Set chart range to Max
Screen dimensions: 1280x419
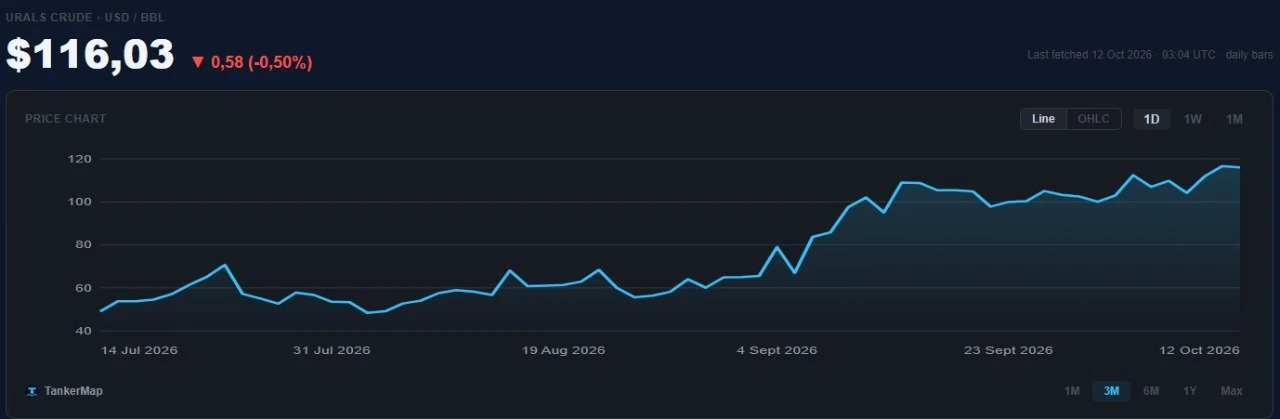pos(1231,390)
